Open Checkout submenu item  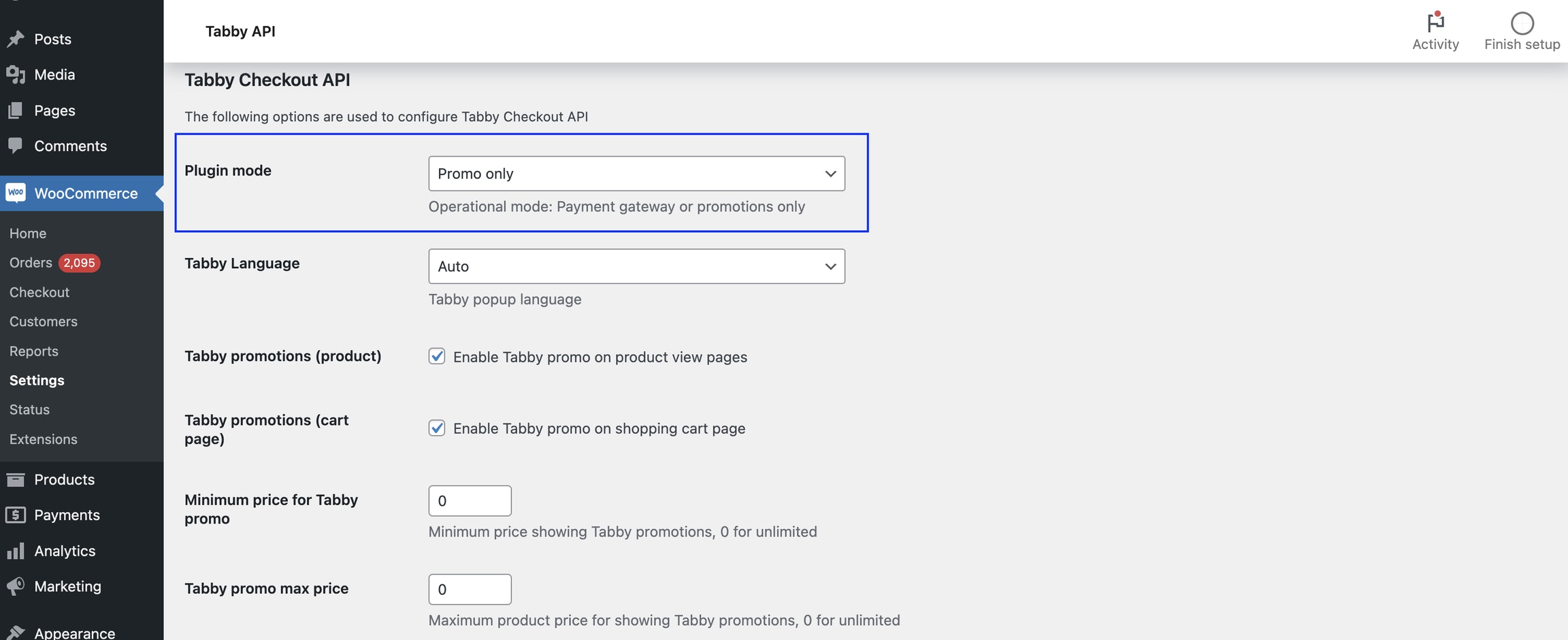(x=39, y=292)
